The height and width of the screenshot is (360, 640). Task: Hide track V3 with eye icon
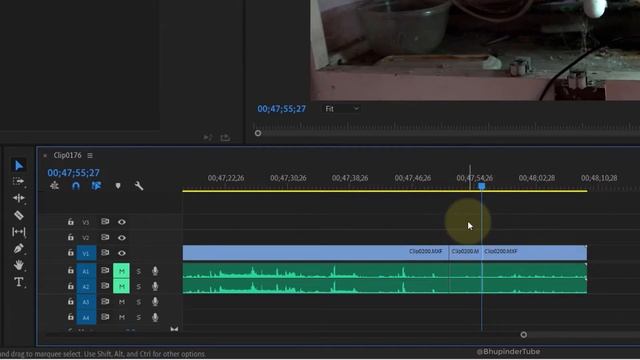click(x=122, y=222)
